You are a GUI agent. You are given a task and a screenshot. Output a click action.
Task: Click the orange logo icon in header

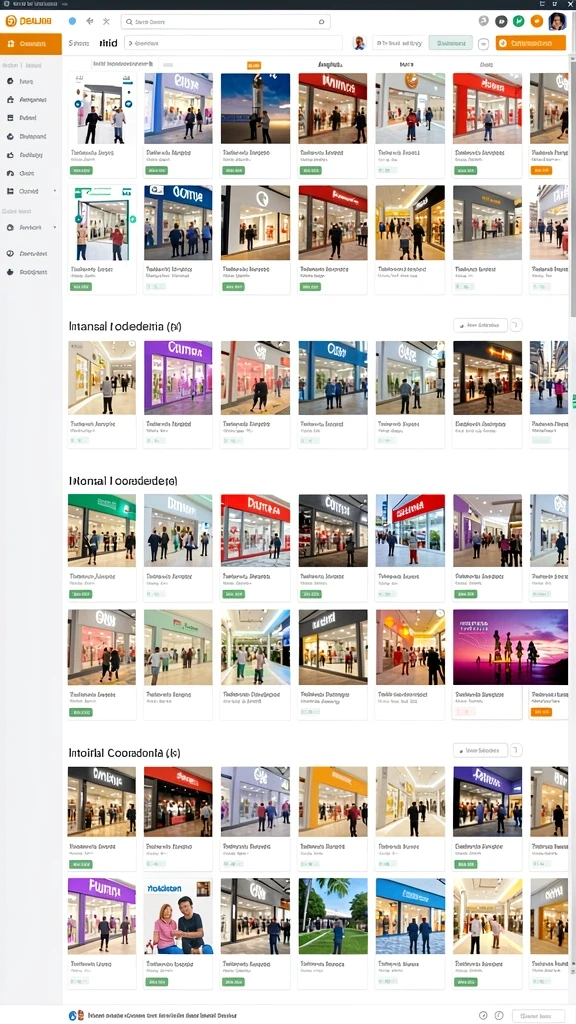[10, 21]
